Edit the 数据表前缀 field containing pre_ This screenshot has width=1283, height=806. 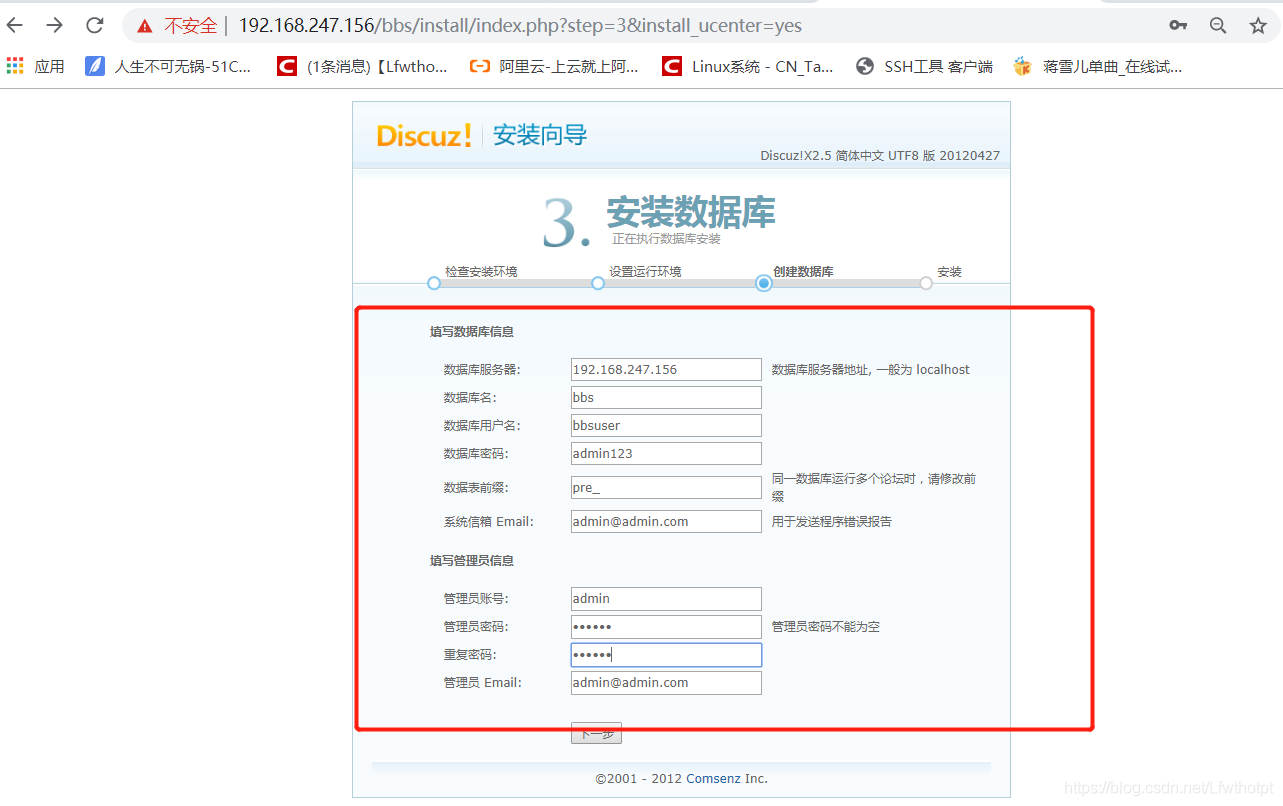(x=666, y=487)
